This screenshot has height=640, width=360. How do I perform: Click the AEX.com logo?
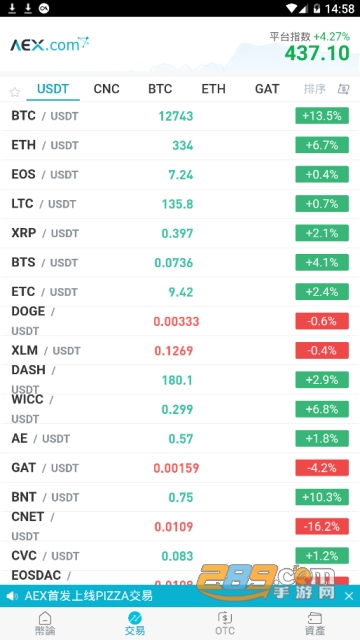coord(50,44)
